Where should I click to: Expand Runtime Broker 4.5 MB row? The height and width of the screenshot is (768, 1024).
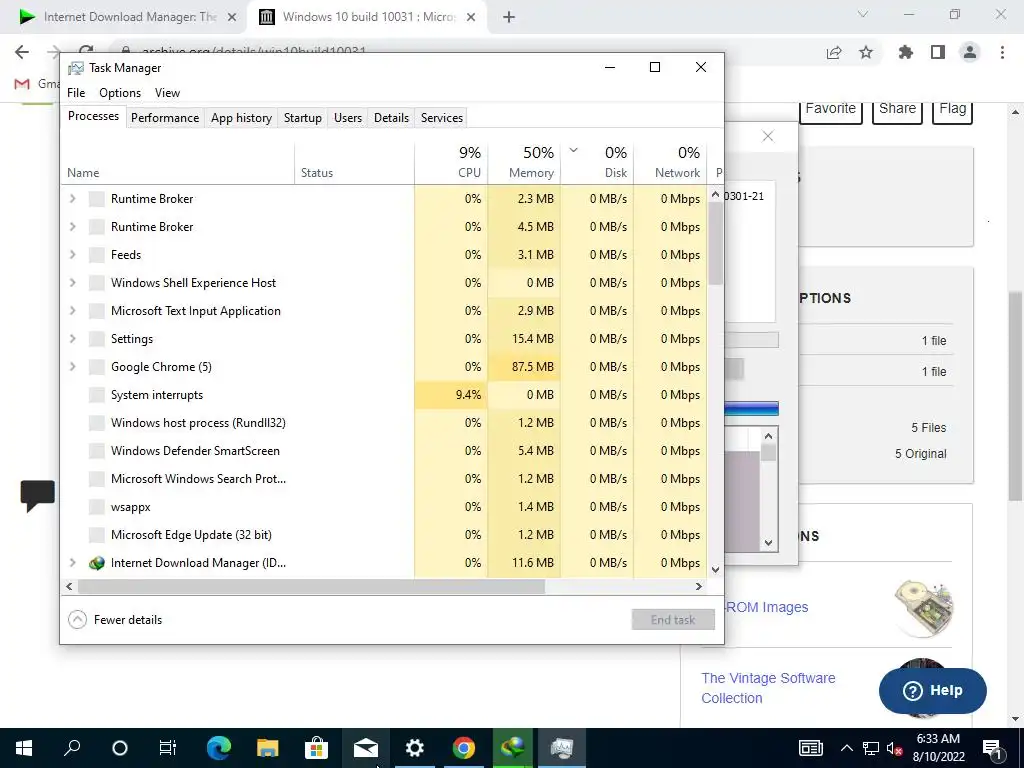(72, 227)
